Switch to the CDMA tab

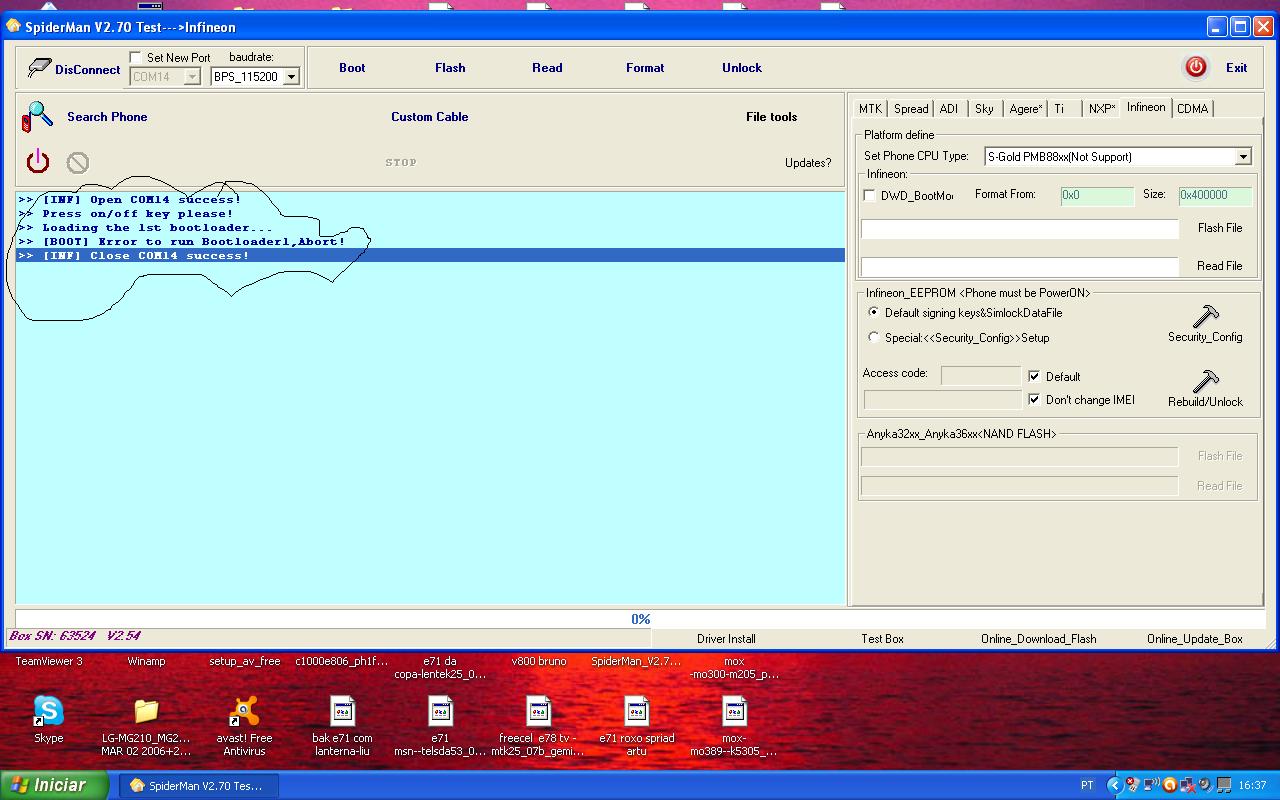click(x=1192, y=109)
